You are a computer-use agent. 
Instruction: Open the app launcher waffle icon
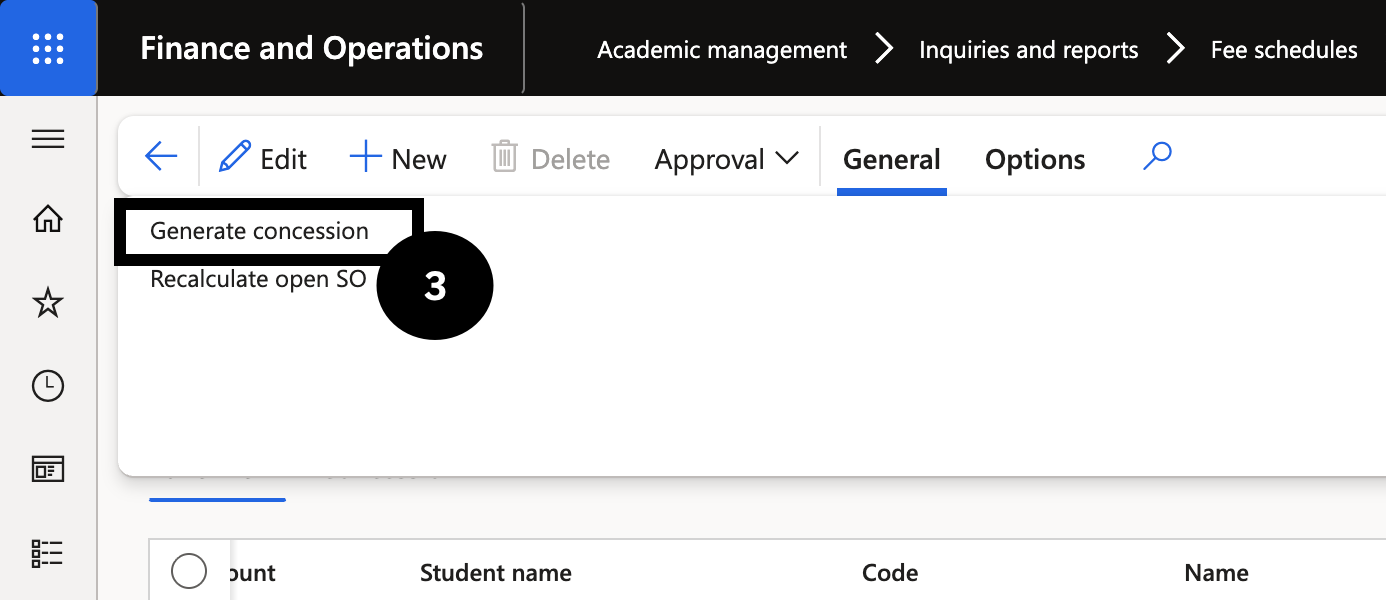48,48
